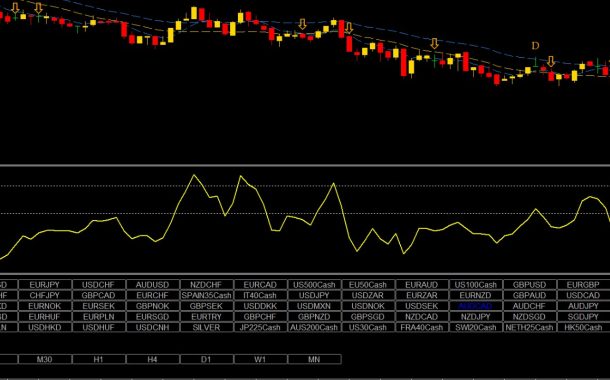Switch chart to EURJPY symbol
The height and width of the screenshot is (380, 610).
coord(45,285)
